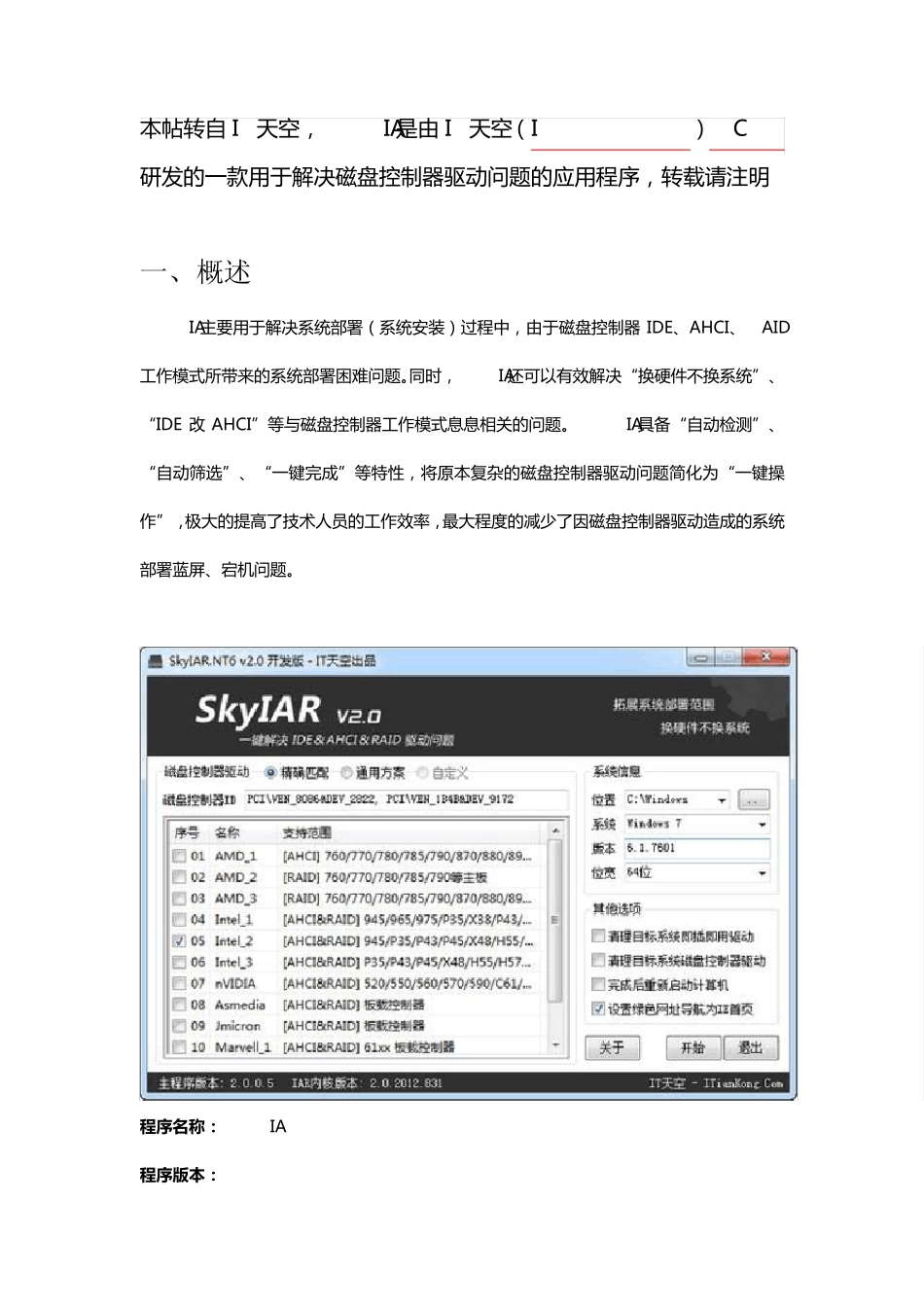The image size is (924, 1307).
Task: Click the 序号 column header
Action: pos(188,833)
